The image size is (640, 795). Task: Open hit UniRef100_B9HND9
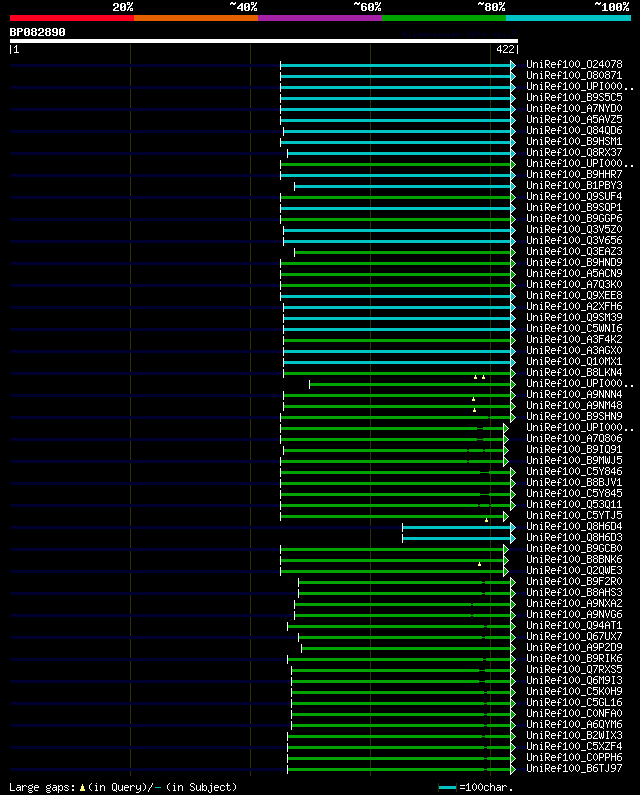tap(574, 263)
